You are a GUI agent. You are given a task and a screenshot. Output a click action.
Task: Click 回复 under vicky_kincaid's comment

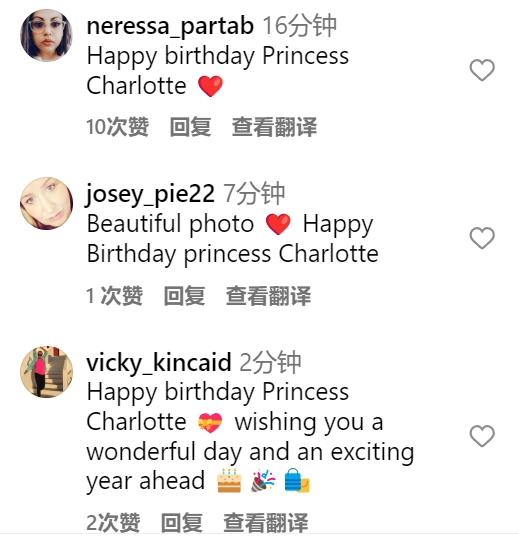(x=182, y=522)
